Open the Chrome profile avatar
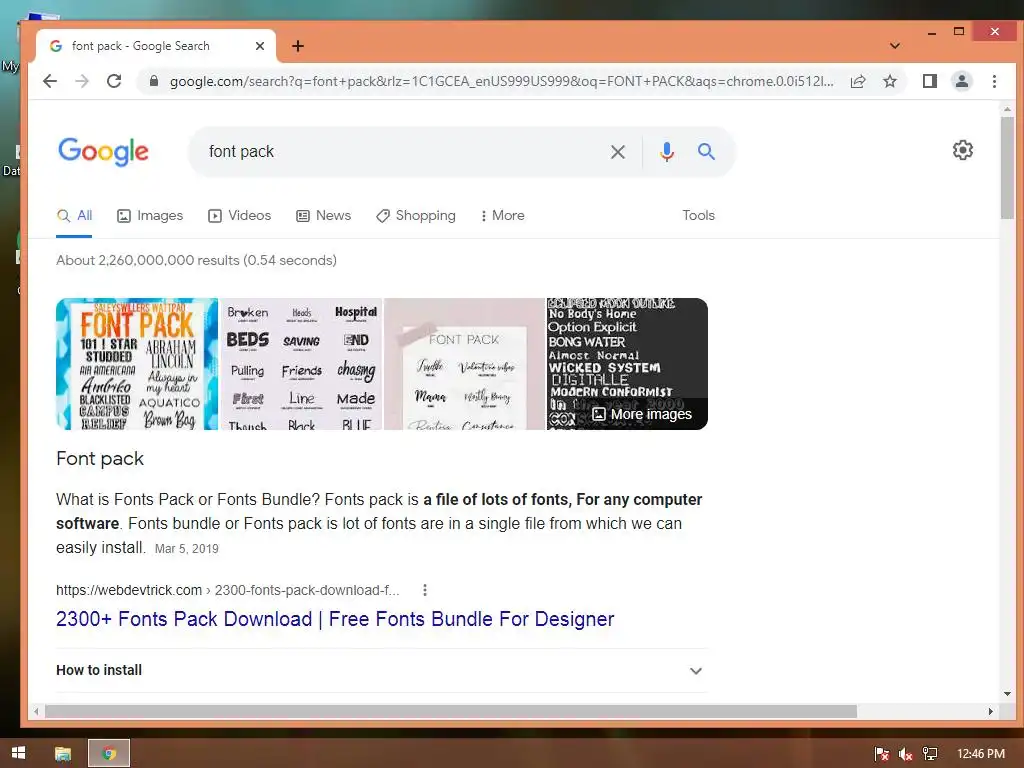Screen dimensions: 1024x768 pos(962,81)
